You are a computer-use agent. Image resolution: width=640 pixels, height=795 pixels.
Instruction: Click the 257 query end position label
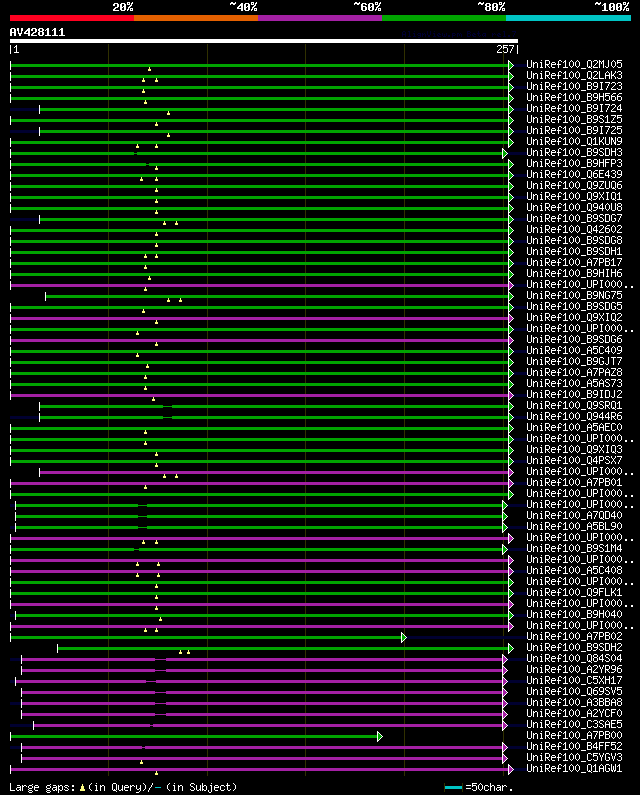coord(505,49)
